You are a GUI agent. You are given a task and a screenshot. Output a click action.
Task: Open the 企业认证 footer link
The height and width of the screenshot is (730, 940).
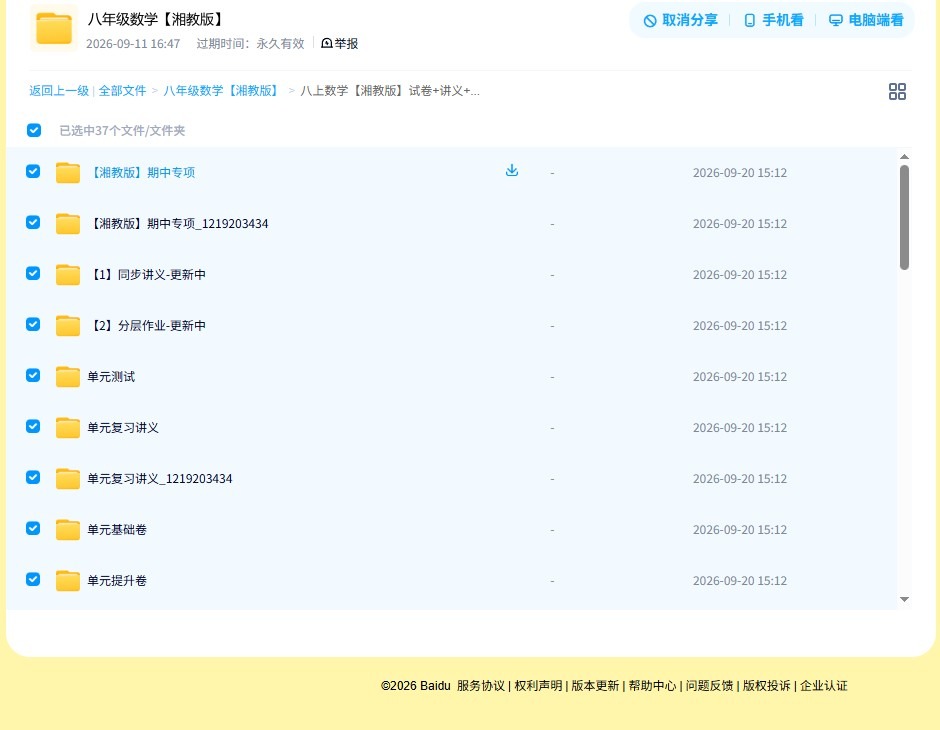coord(824,686)
